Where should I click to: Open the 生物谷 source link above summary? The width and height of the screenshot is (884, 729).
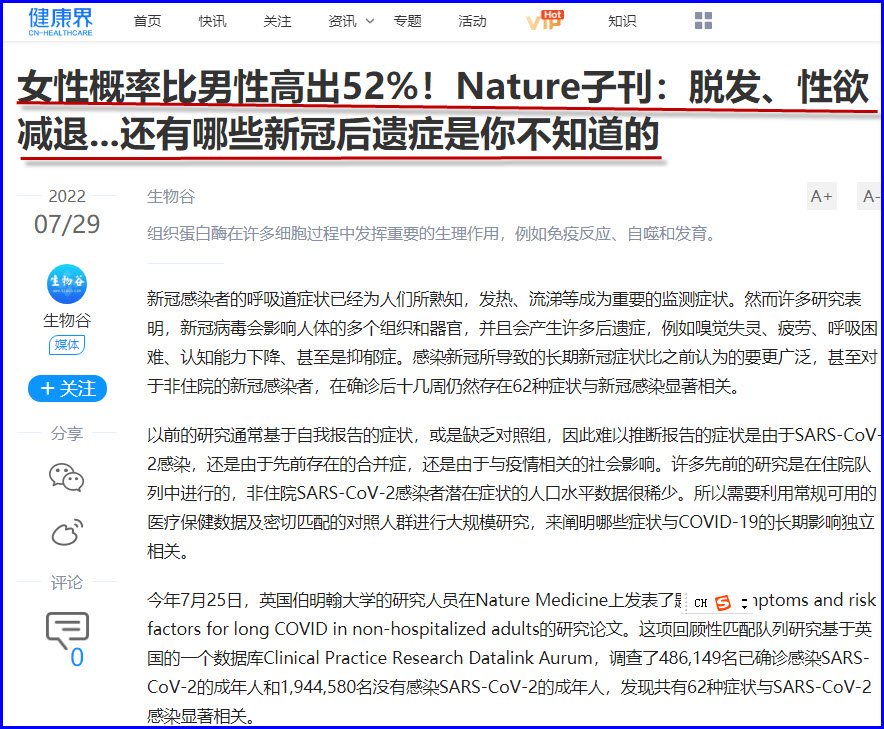click(170, 196)
